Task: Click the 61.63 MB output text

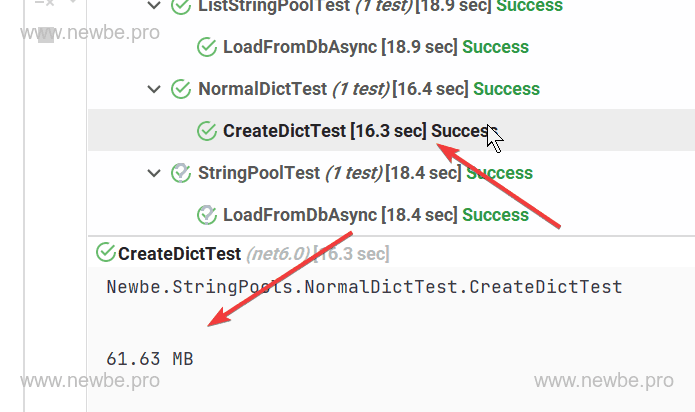Action: pyautogui.click(x=150, y=358)
